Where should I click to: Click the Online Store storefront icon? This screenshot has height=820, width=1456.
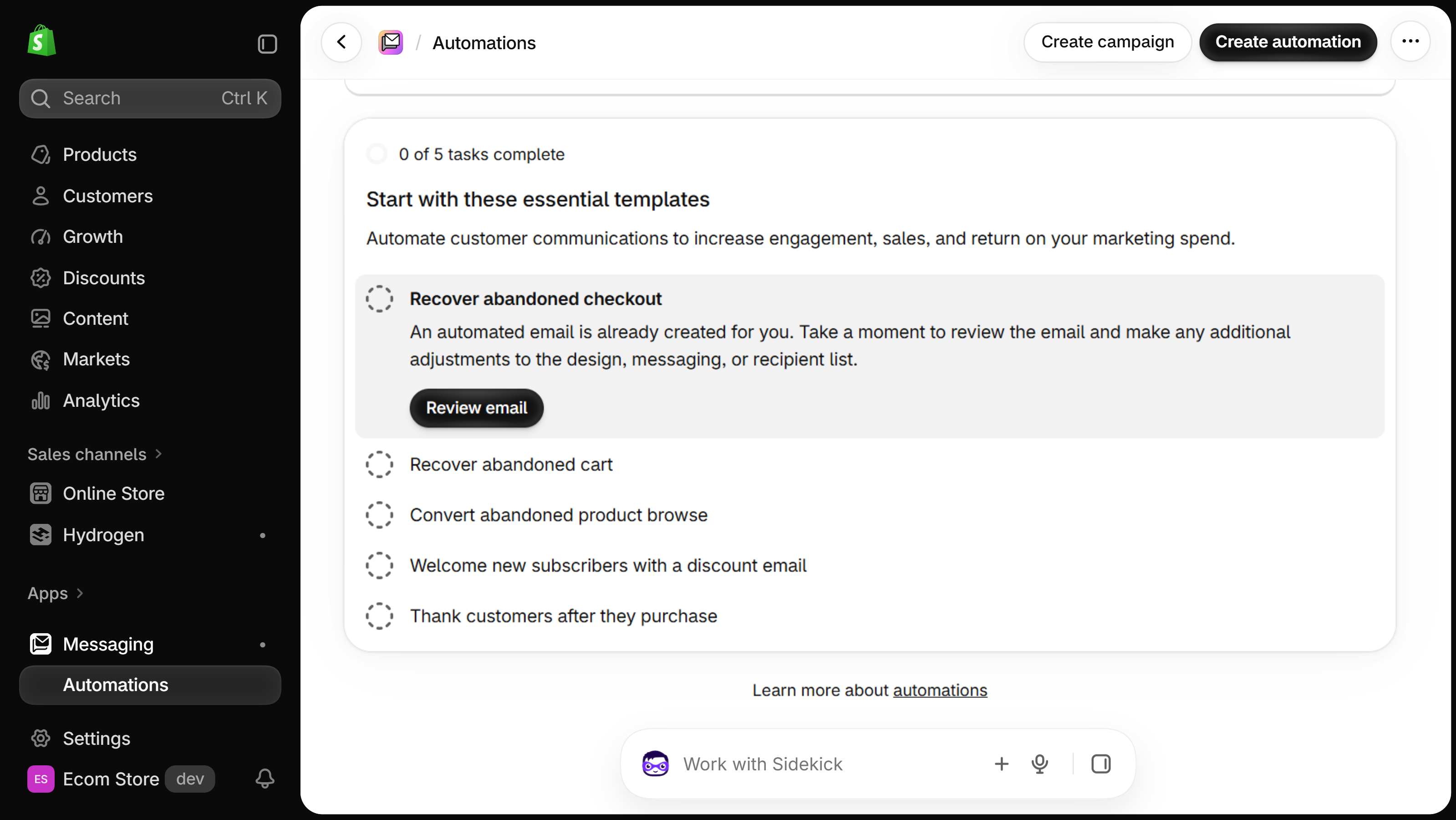pos(41,493)
